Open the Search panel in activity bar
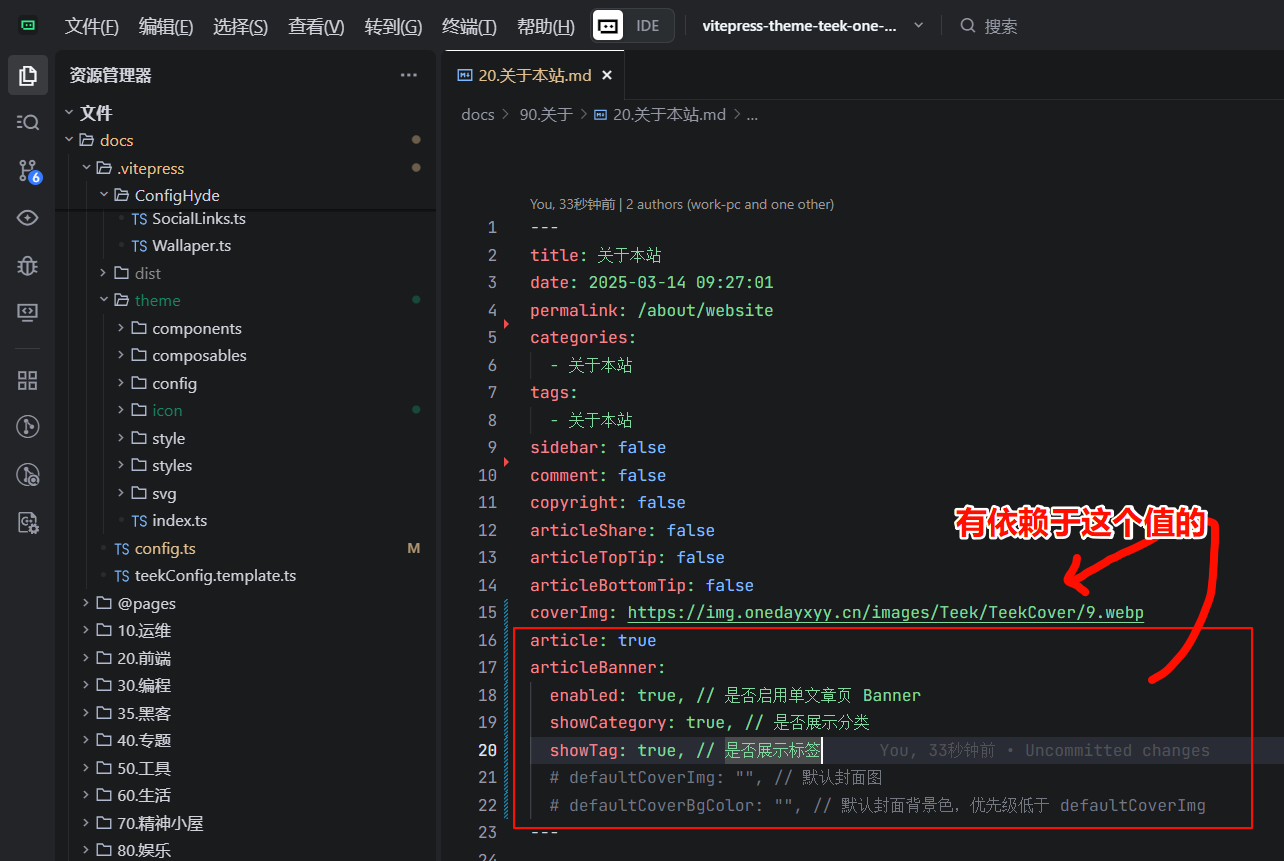Viewport: 1284px width, 861px height. (x=28, y=122)
